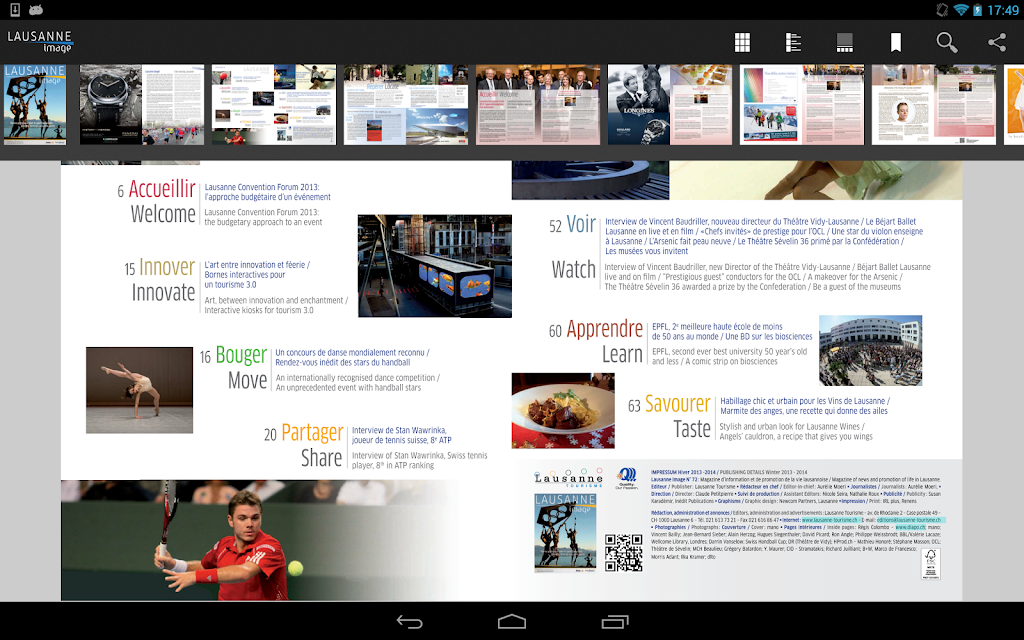Tap the Lausanne Tourisme logo
This screenshot has height=640, width=1024.
568,478
